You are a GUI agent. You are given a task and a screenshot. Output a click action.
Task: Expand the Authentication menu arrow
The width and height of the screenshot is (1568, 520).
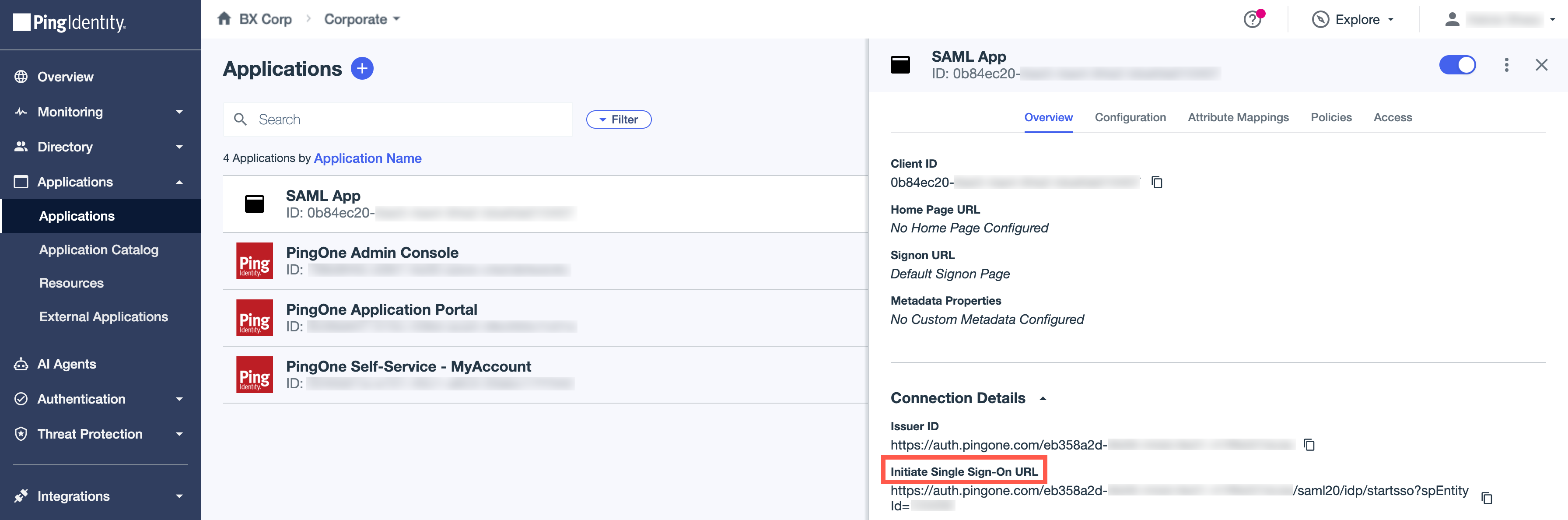coord(179,399)
